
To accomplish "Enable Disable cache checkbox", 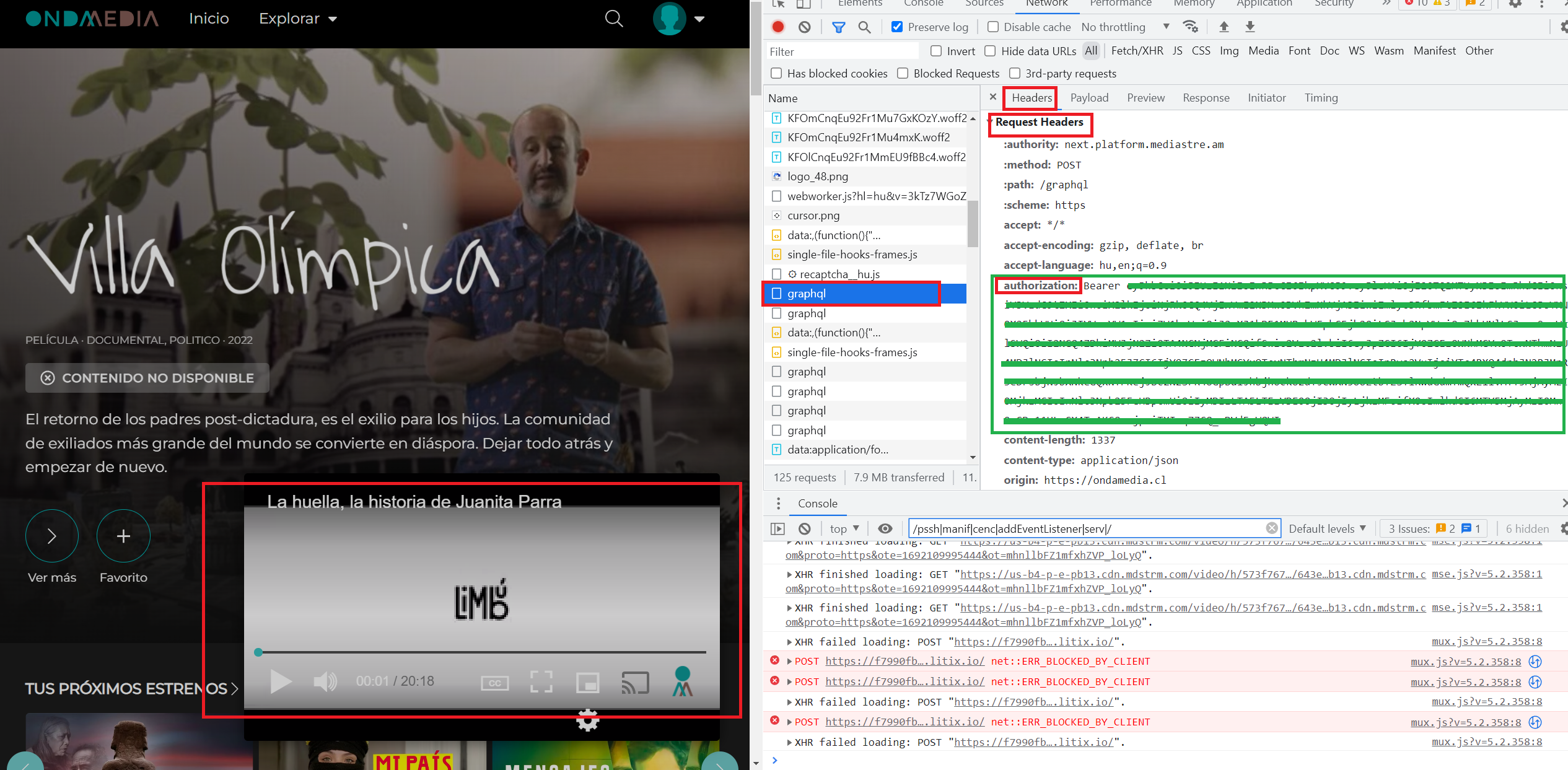I will pyautogui.click(x=993, y=27).
